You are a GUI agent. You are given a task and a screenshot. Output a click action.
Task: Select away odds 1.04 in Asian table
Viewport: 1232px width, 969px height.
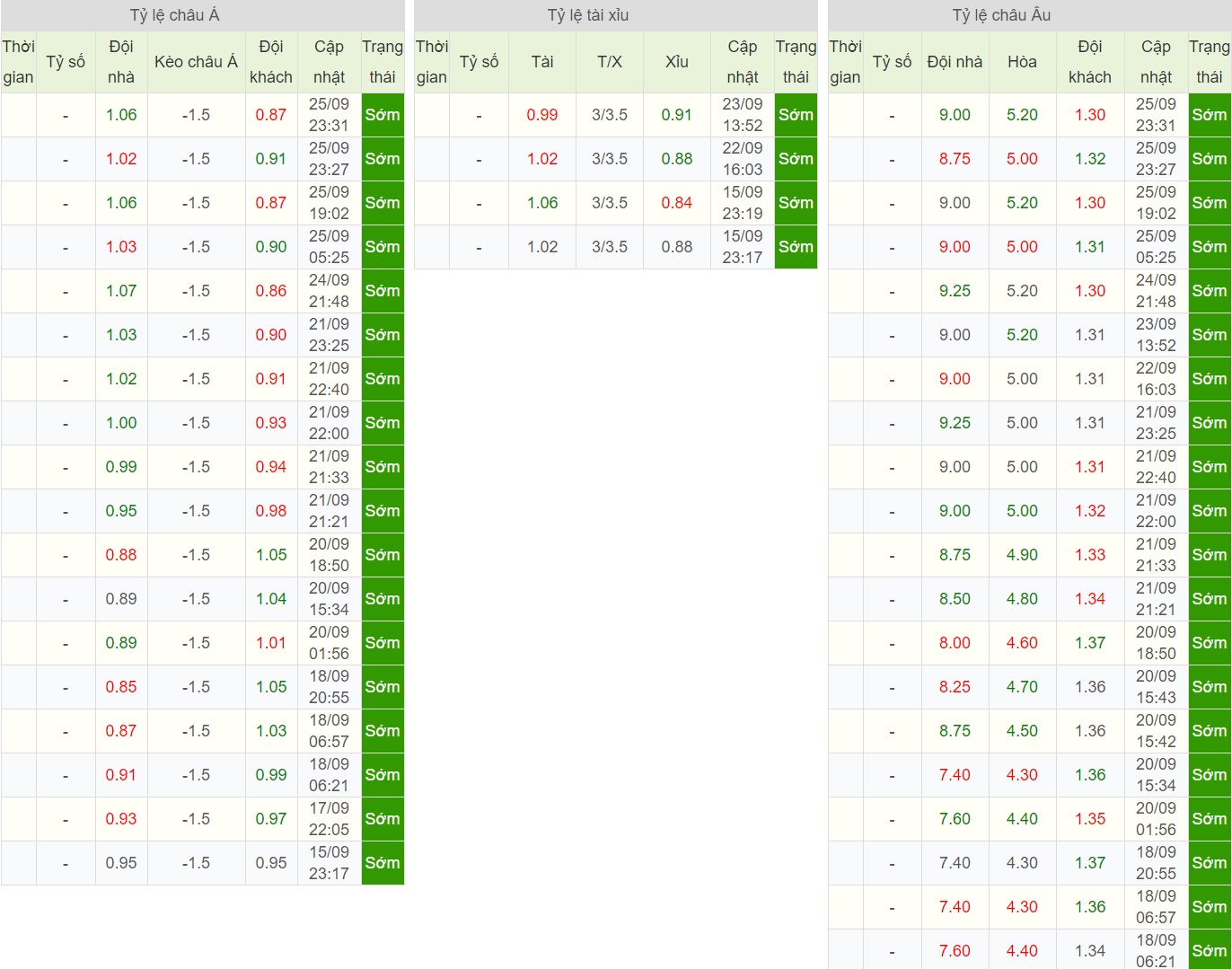[x=271, y=599]
